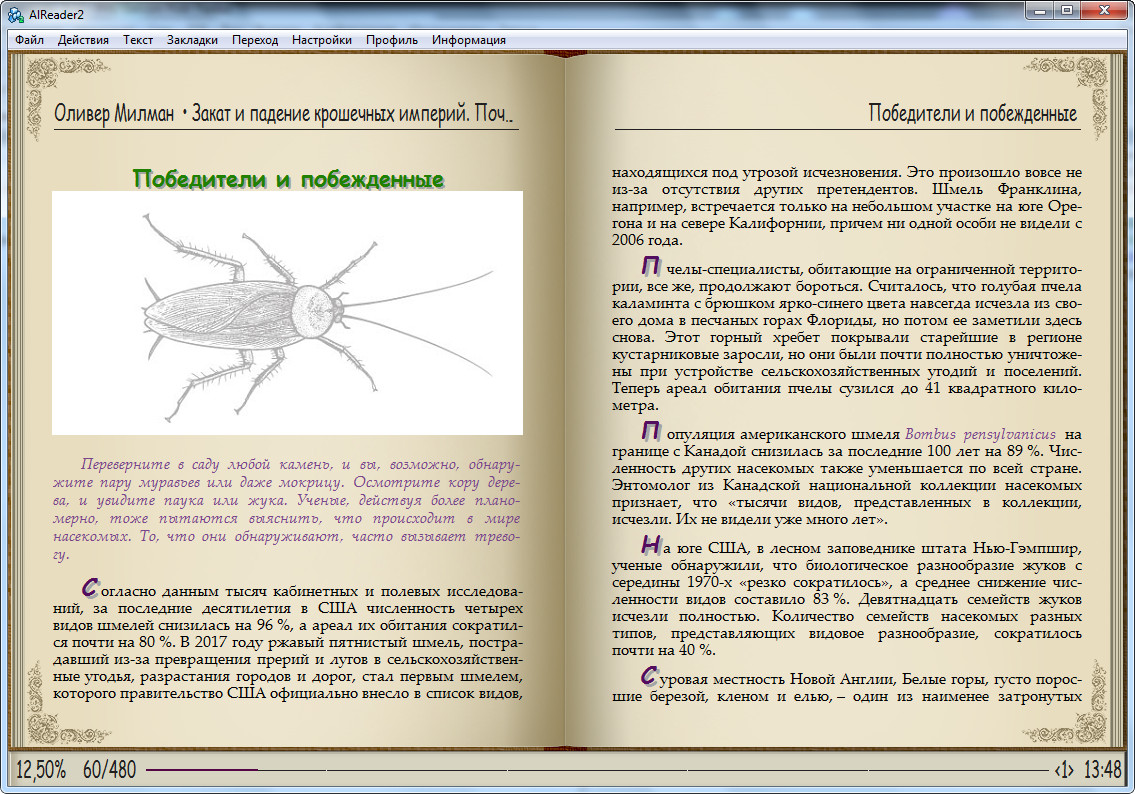1135x794 pixels.
Task: Click the <1> profile indicator in status bar
Action: pos(1063,769)
